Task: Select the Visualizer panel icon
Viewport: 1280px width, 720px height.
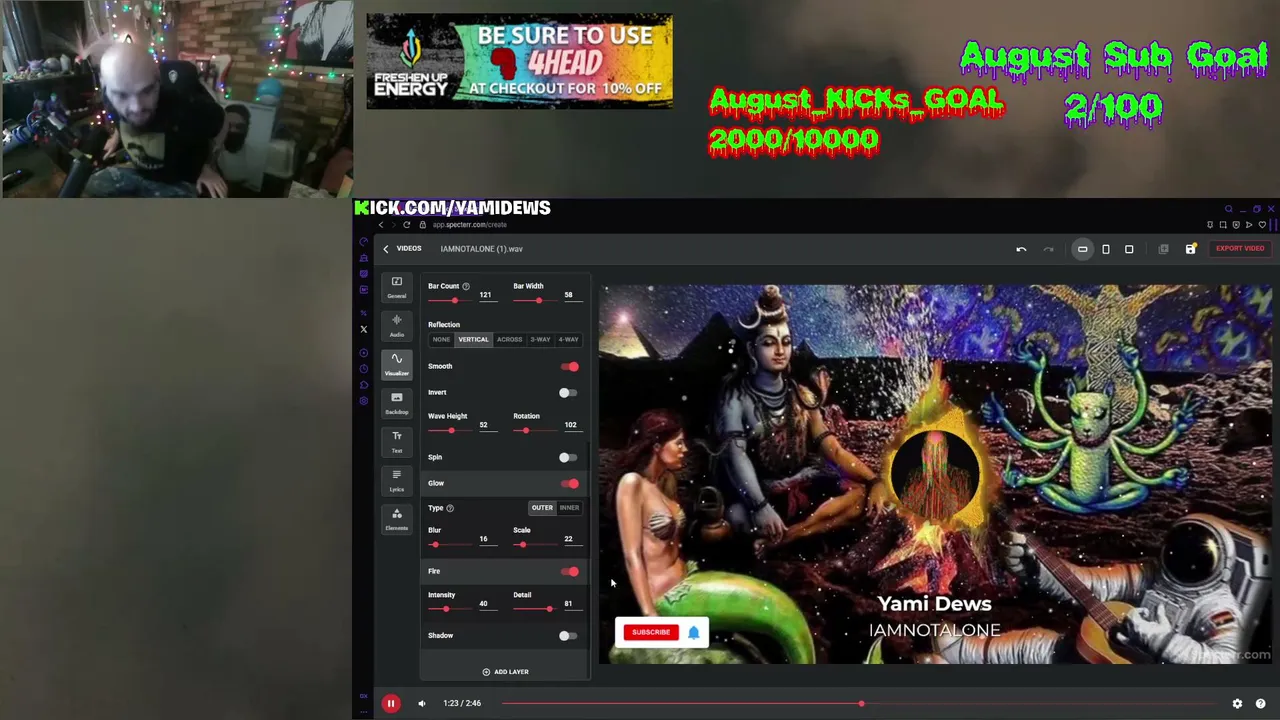Action: pos(397,364)
